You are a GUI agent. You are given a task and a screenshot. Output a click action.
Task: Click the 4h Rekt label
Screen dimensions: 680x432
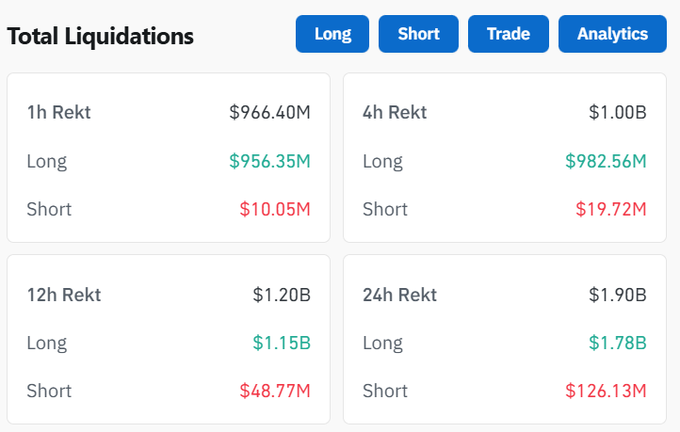(x=395, y=112)
